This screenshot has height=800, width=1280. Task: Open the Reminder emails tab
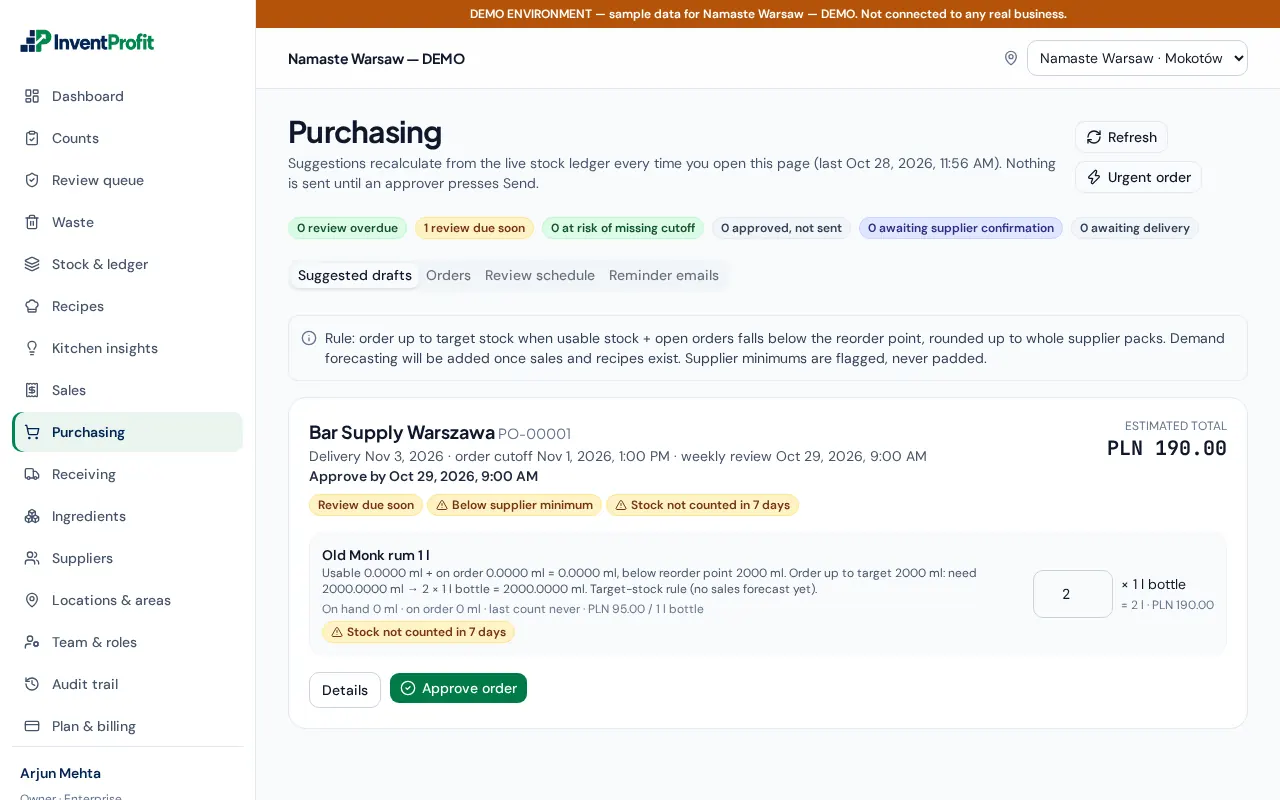tap(664, 275)
